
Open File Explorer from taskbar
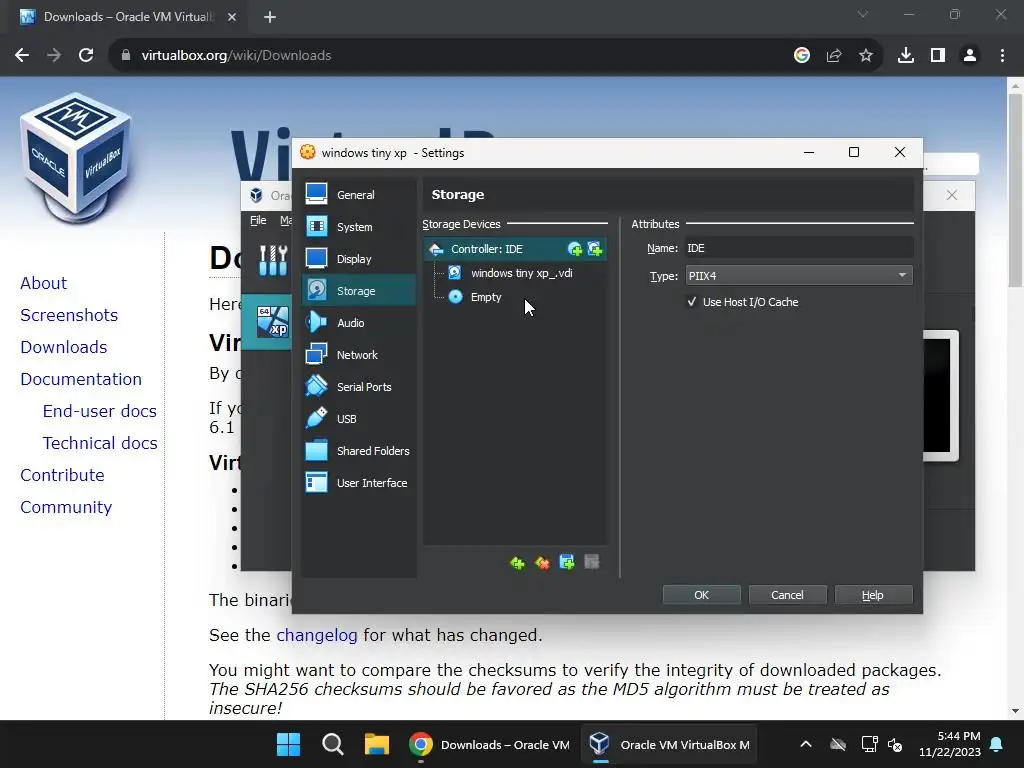(377, 744)
